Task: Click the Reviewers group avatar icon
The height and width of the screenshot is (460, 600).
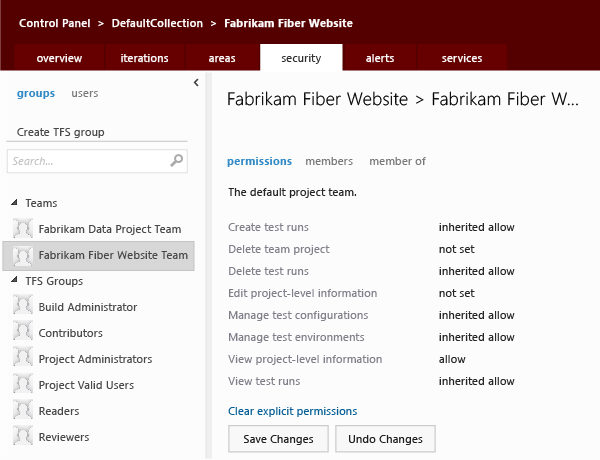Action: [x=23, y=437]
